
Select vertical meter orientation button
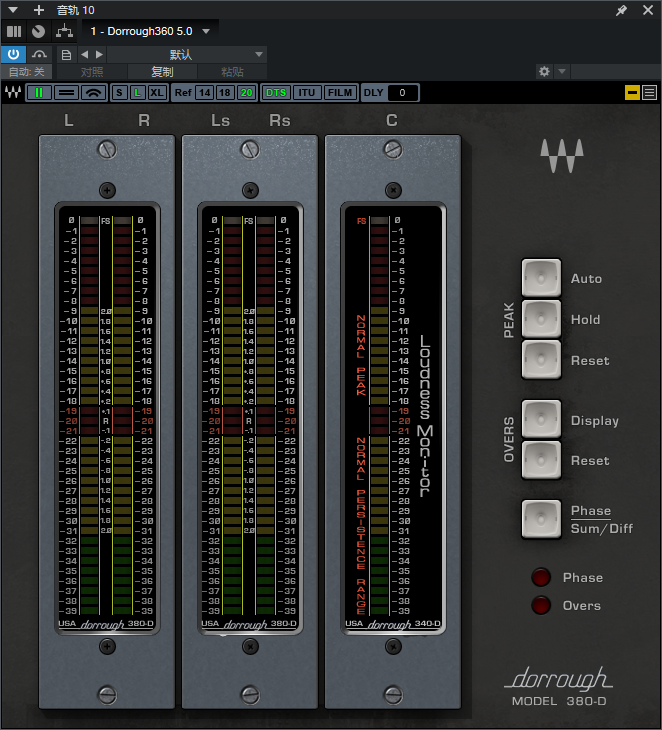point(39,93)
